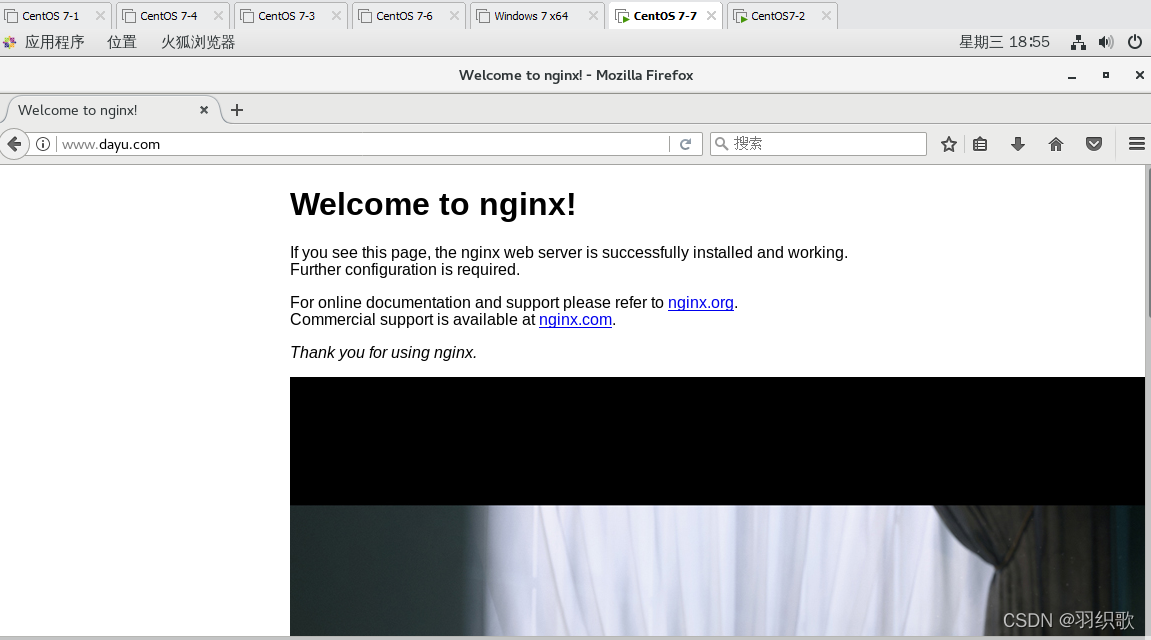This screenshot has height=640, width=1151.
Task: Close the CentOS 7-6 VM tab
Action: pos(454,15)
